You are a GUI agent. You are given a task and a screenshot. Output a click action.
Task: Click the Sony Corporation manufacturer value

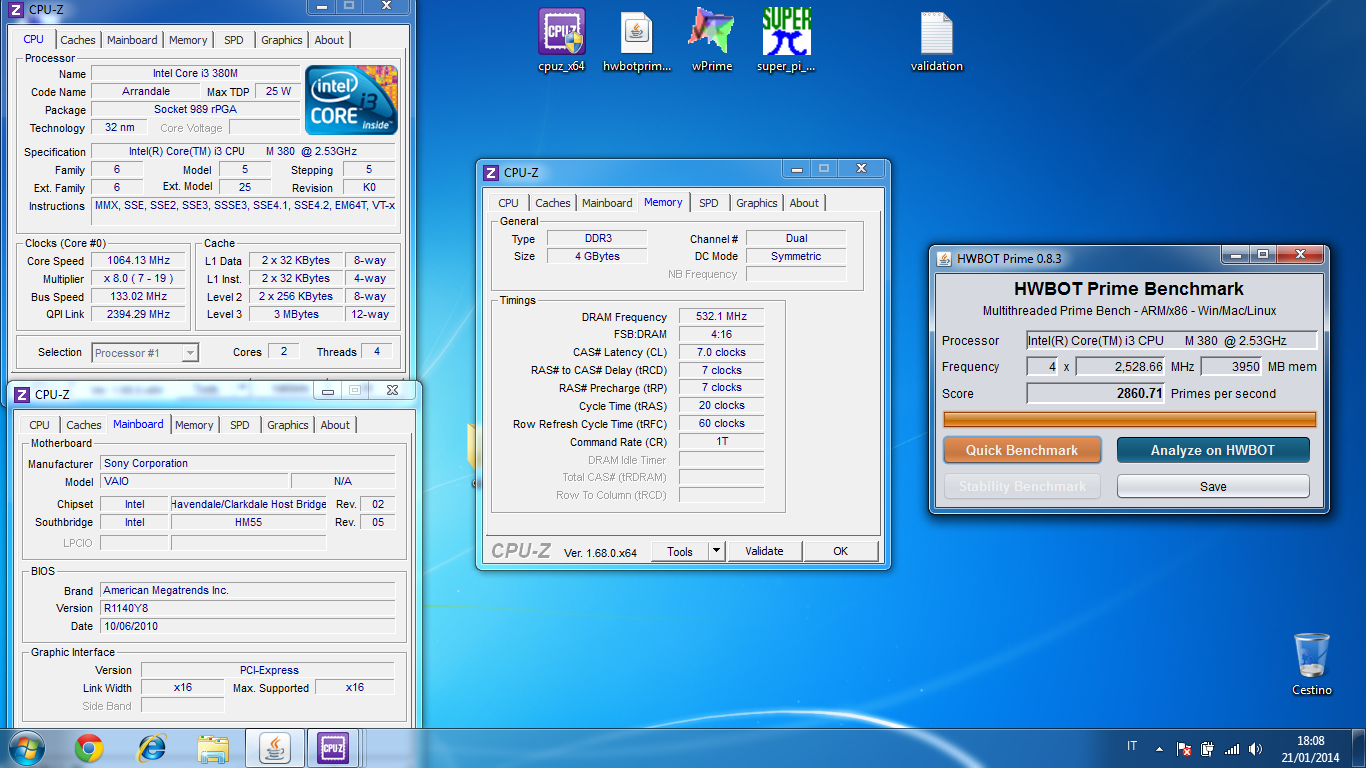(x=248, y=464)
